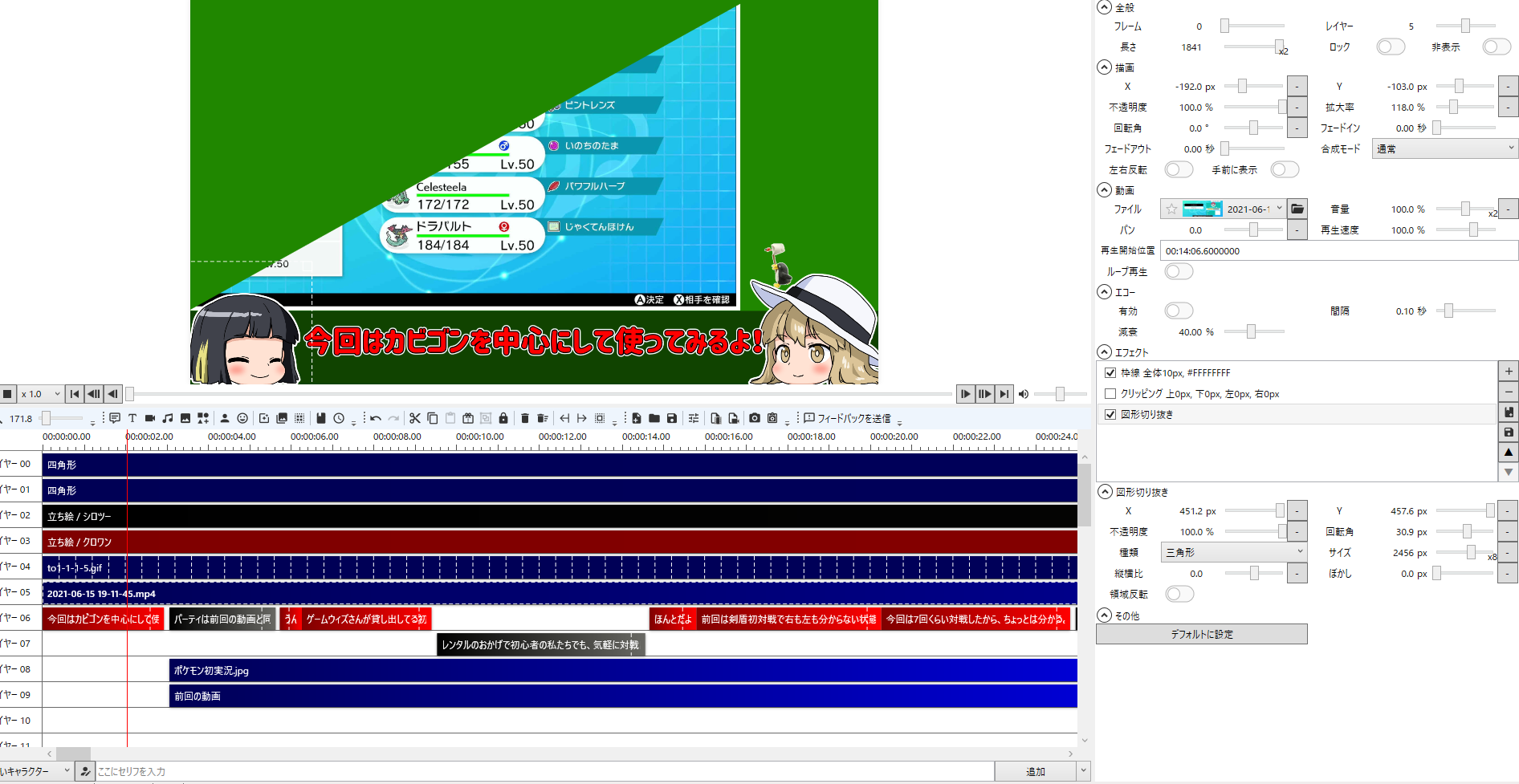Jump to the start with the skip-back button
This screenshot has height=784, width=1519.
[x=75, y=394]
